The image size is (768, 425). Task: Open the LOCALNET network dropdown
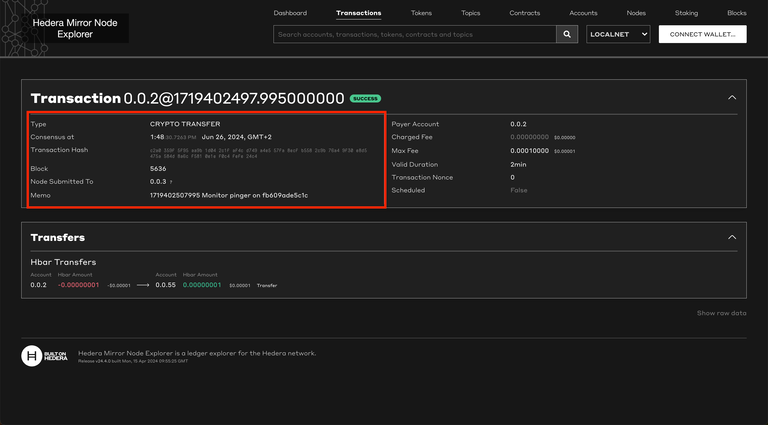coord(618,34)
